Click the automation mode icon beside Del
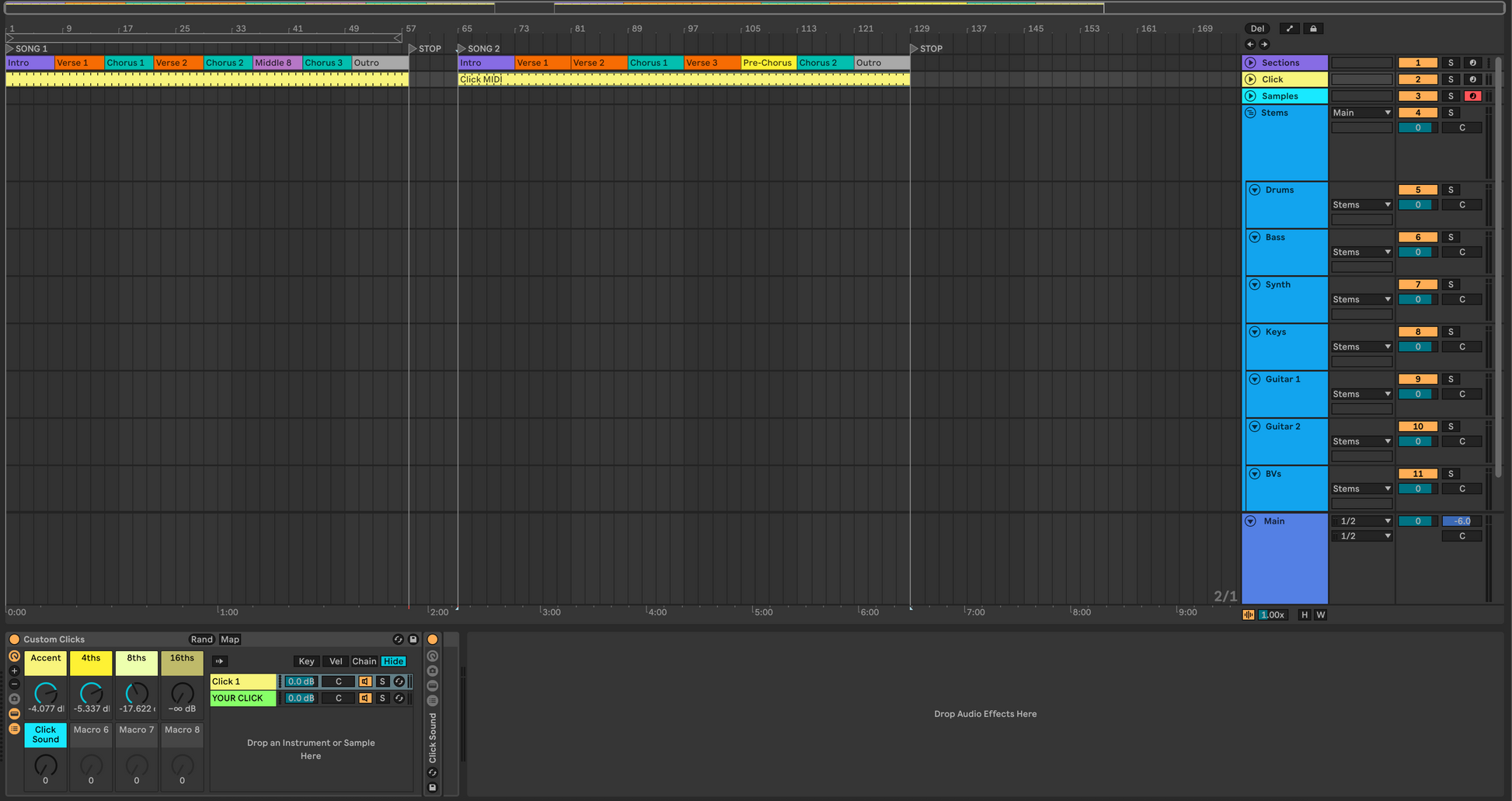This screenshot has width=1512, height=801. coord(1290,29)
